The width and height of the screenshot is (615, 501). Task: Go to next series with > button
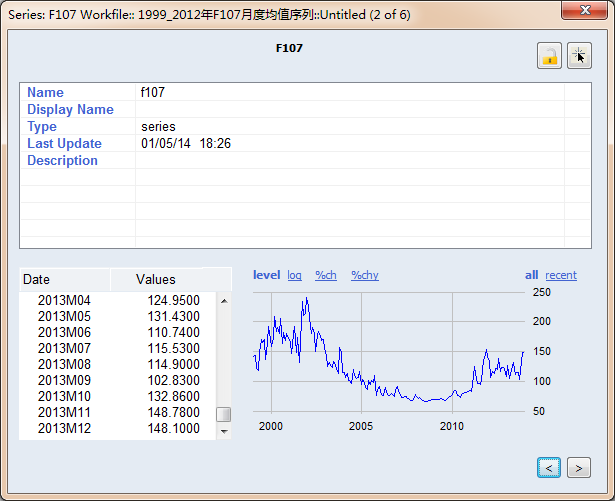click(579, 468)
